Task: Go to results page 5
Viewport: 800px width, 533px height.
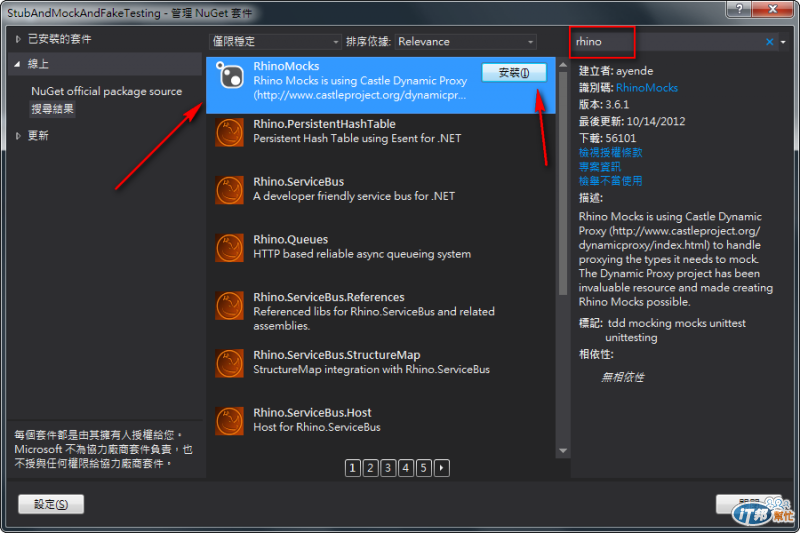Action: click(423, 468)
